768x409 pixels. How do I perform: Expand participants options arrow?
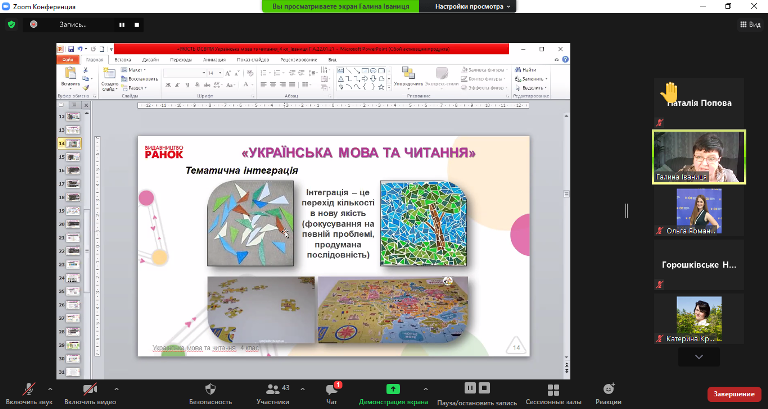pos(302,389)
